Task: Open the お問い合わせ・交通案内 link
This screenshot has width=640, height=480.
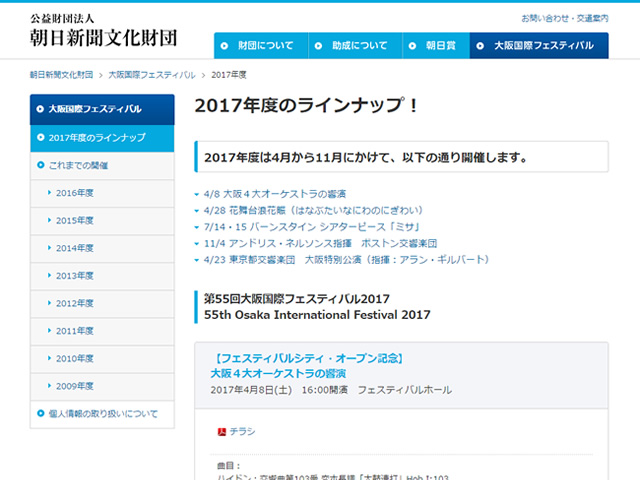Action: [565, 18]
